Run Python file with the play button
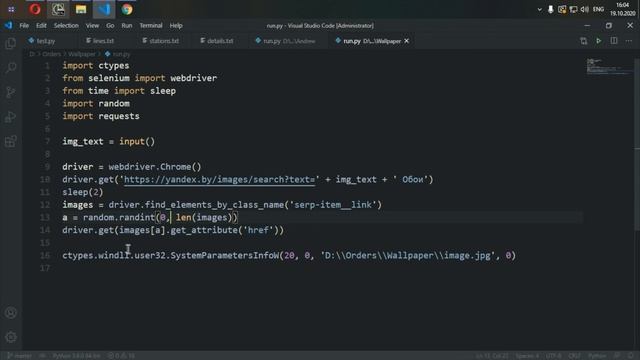The width and height of the screenshot is (640, 360). tap(599, 41)
